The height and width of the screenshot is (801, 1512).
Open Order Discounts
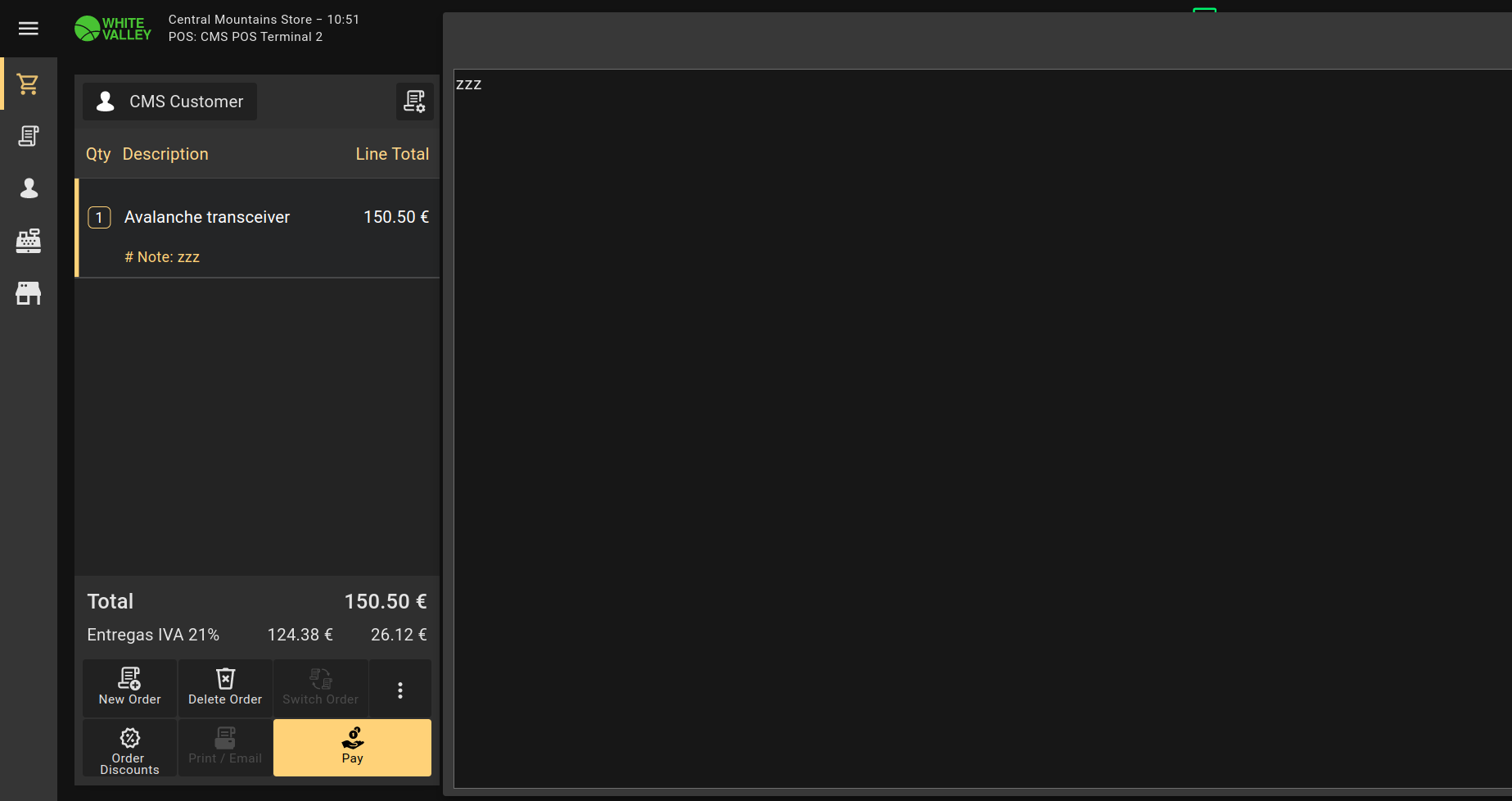(129, 749)
